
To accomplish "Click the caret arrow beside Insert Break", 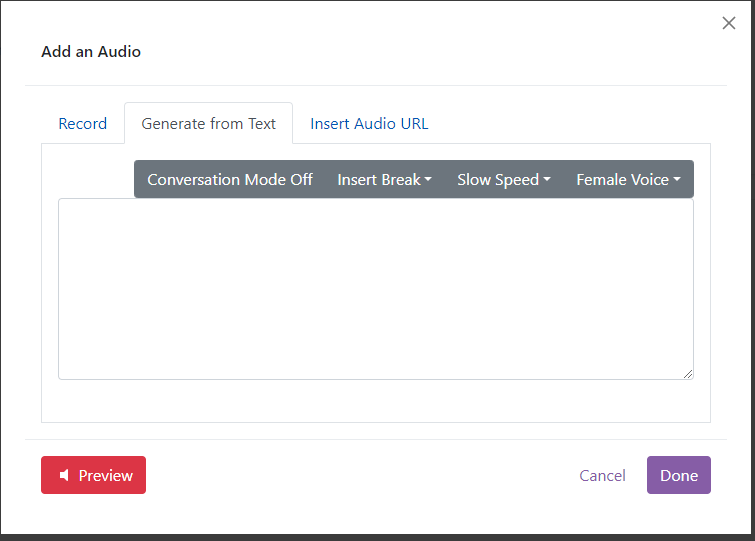I will point(428,179).
